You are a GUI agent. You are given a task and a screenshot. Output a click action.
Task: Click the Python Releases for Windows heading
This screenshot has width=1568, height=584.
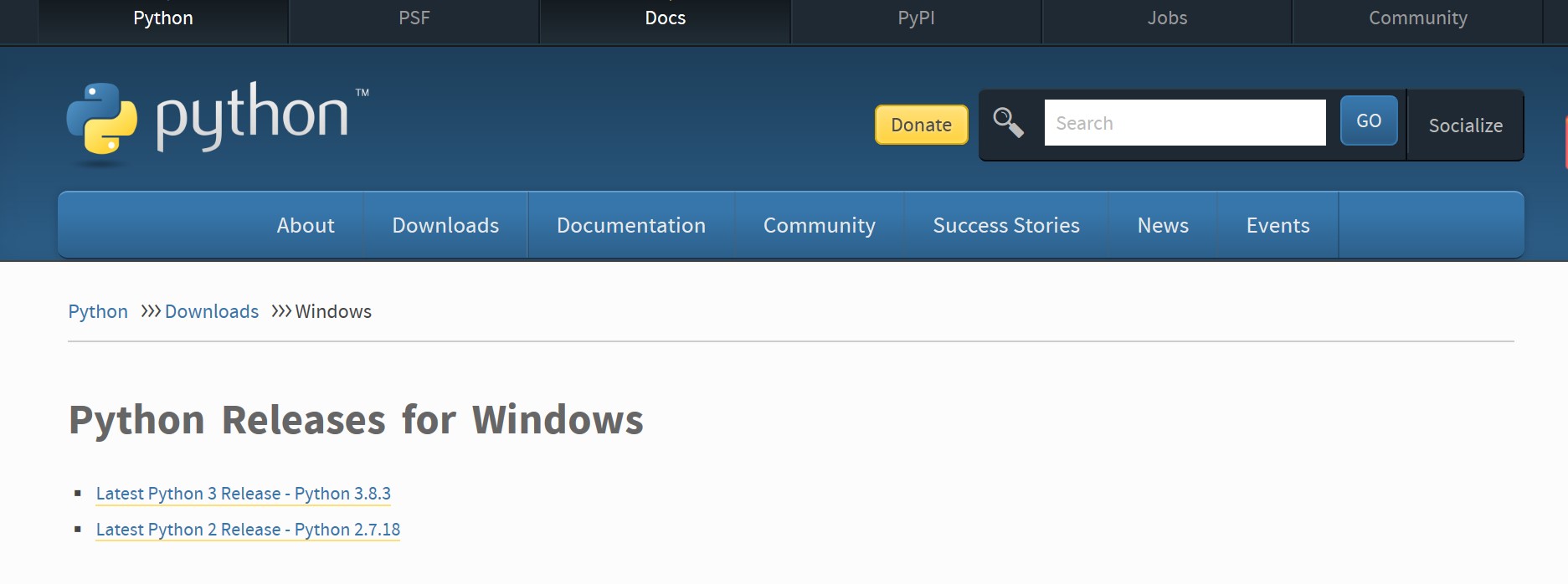[356, 420]
